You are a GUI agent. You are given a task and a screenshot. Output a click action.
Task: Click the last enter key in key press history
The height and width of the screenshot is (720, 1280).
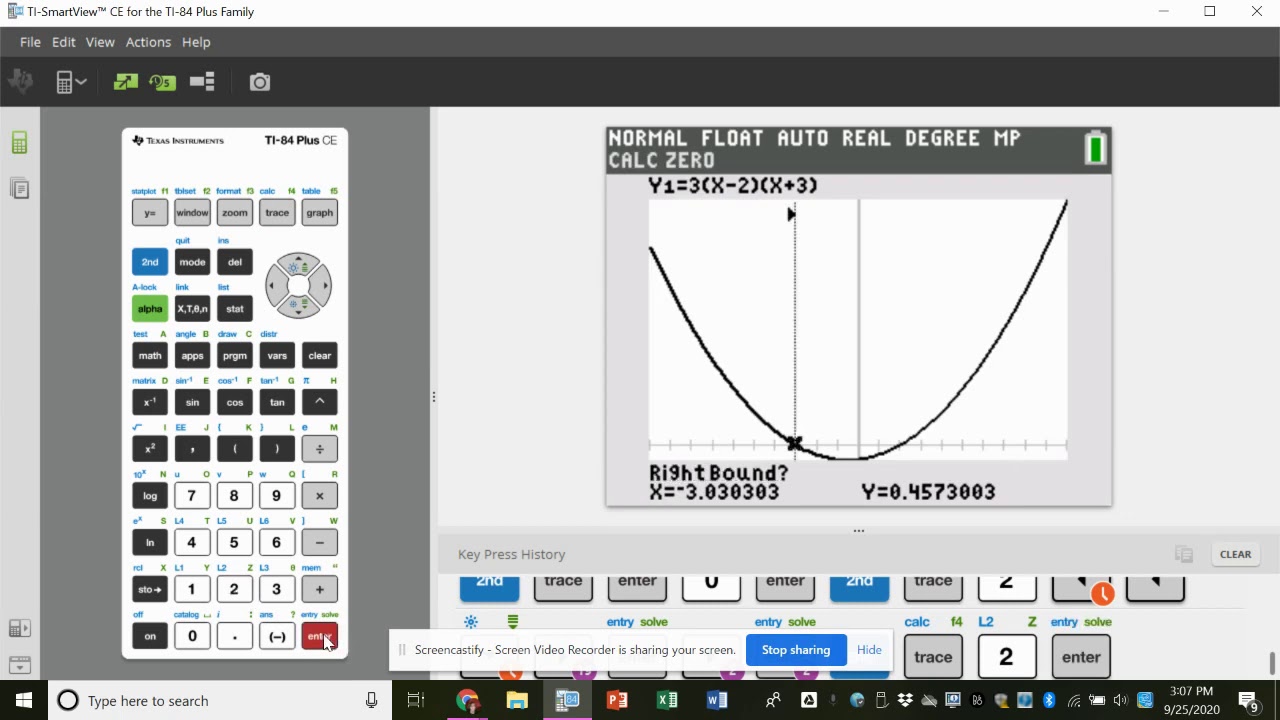point(1081,657)
